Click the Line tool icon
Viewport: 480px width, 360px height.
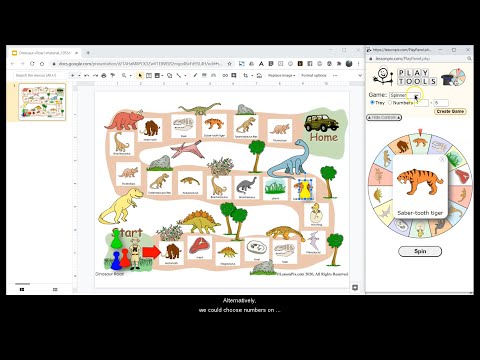[179, 76]
